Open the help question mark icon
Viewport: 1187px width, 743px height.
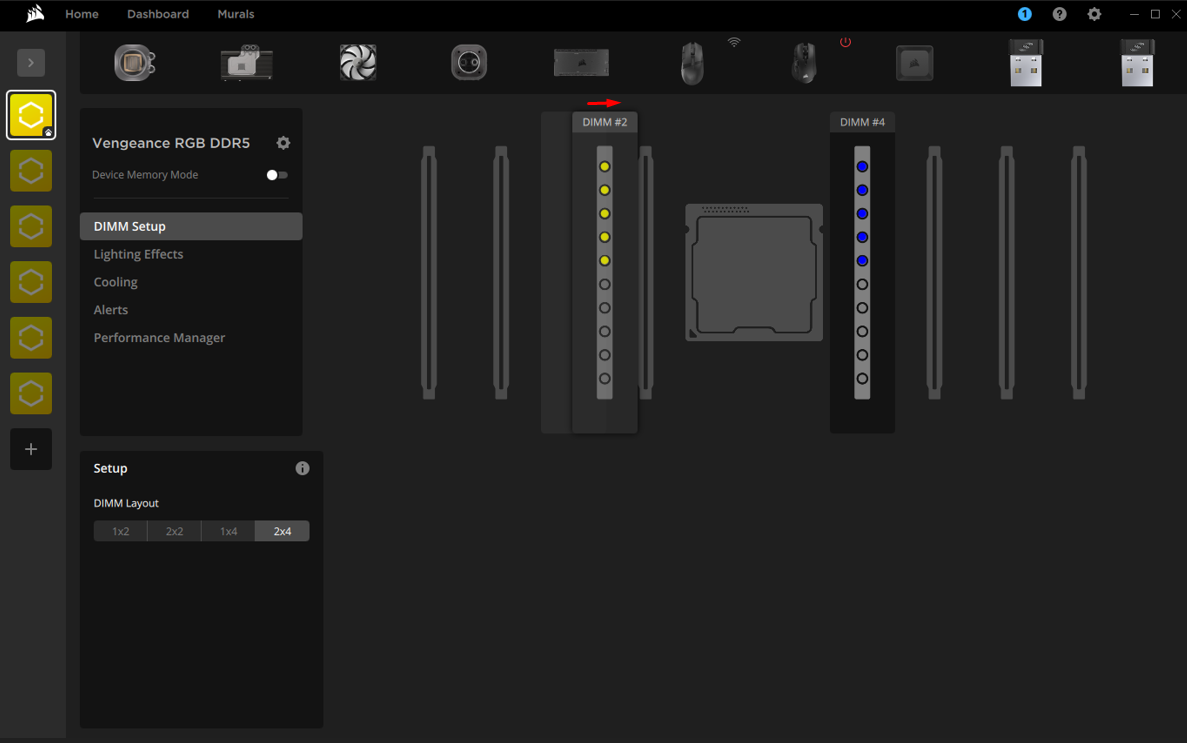pyautogui.click(x=1059, y=14)
